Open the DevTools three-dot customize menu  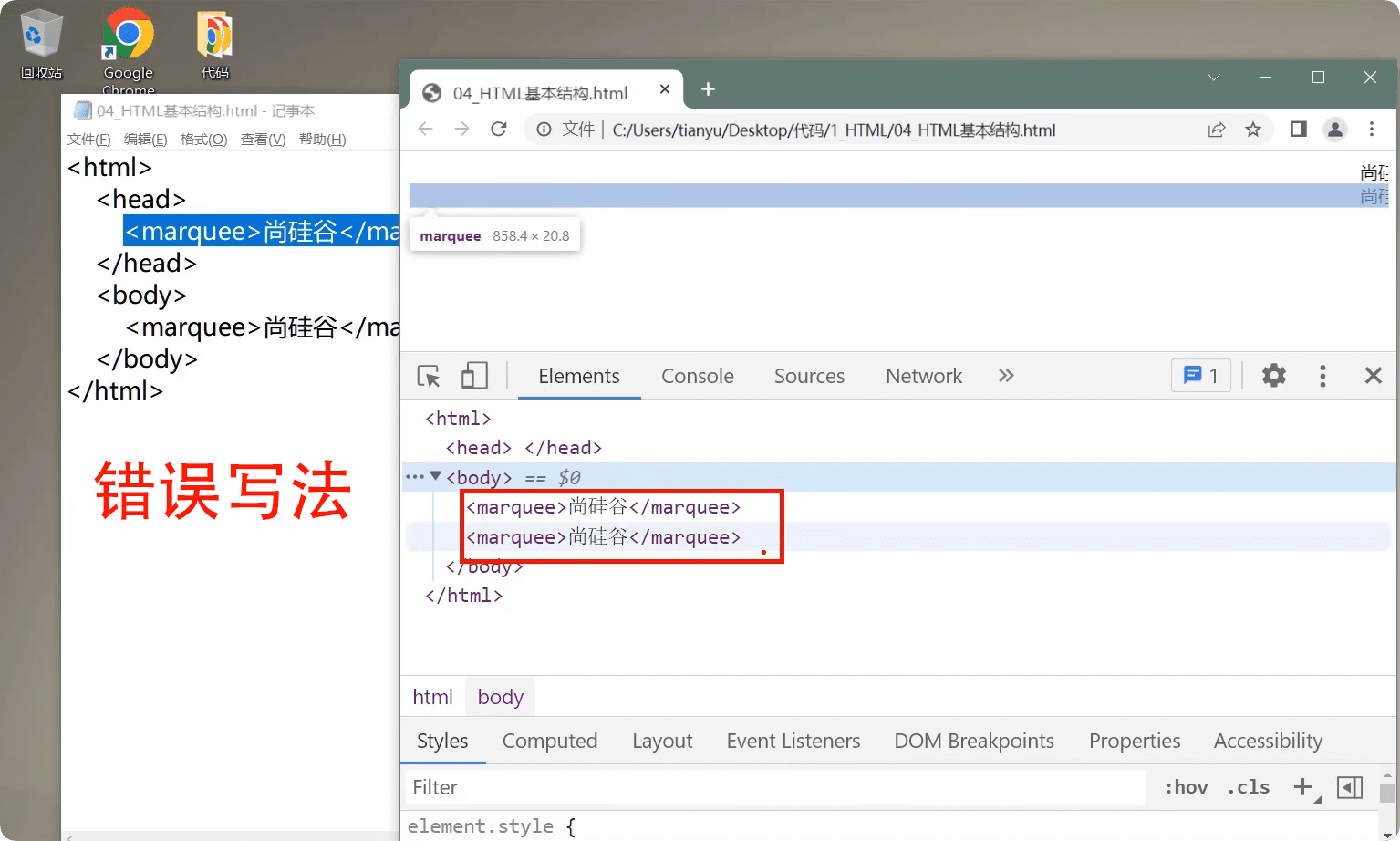pyautogui.click(x=1322, y=376)
